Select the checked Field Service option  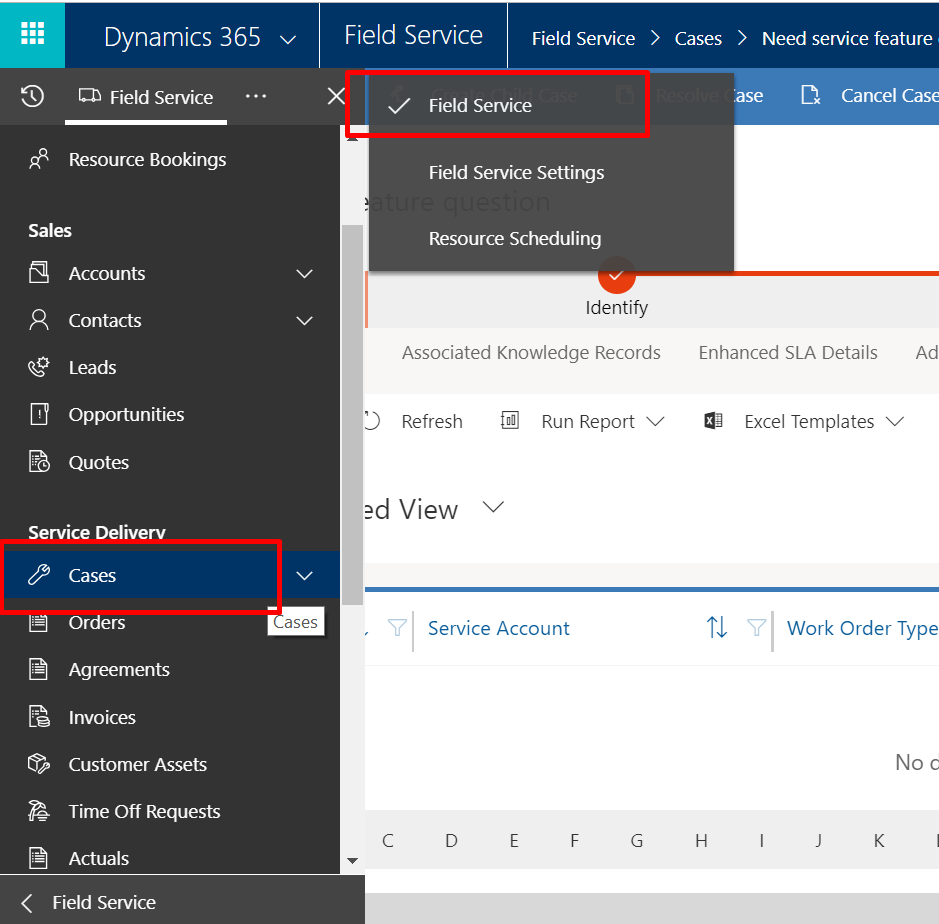tap(480, 105)
